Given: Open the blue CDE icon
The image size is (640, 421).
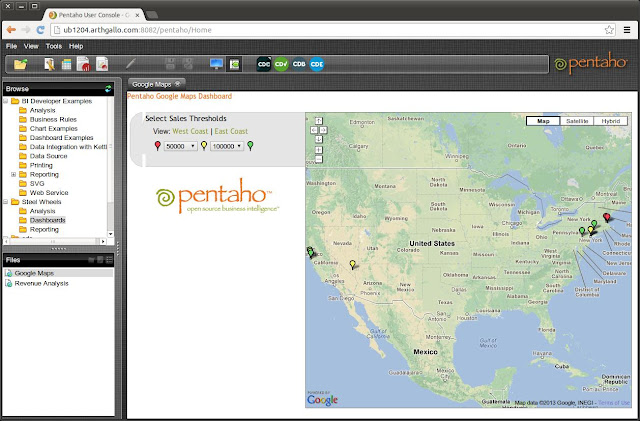Looking at the screenshot, I should [x=317, y=64].
